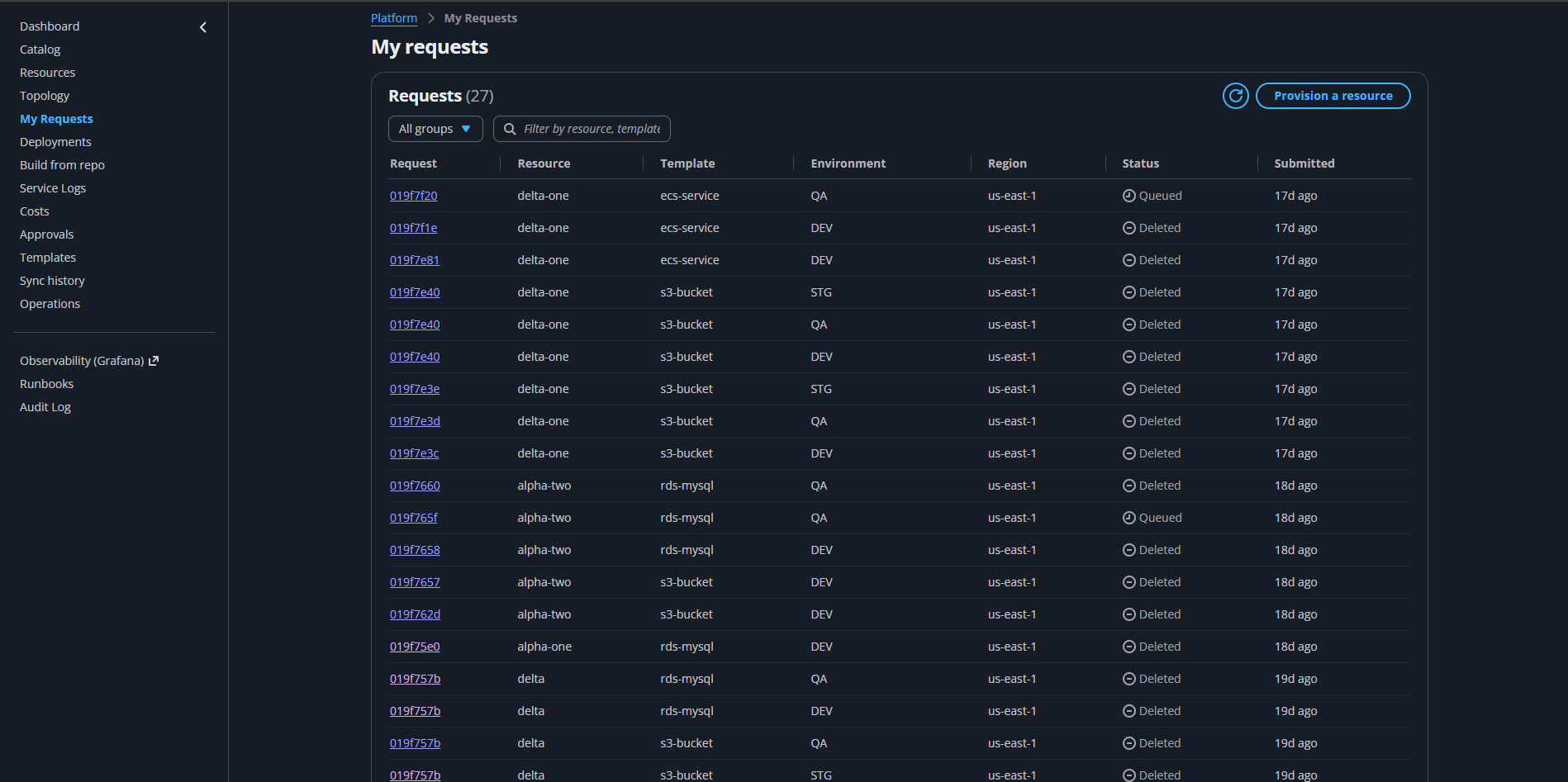Open Topology view

45,96
